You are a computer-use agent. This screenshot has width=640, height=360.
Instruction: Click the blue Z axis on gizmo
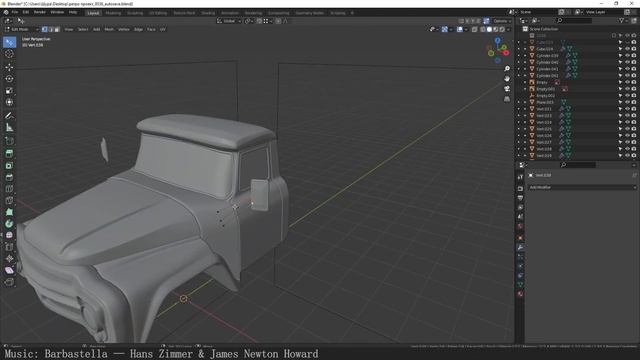[498, 40]
